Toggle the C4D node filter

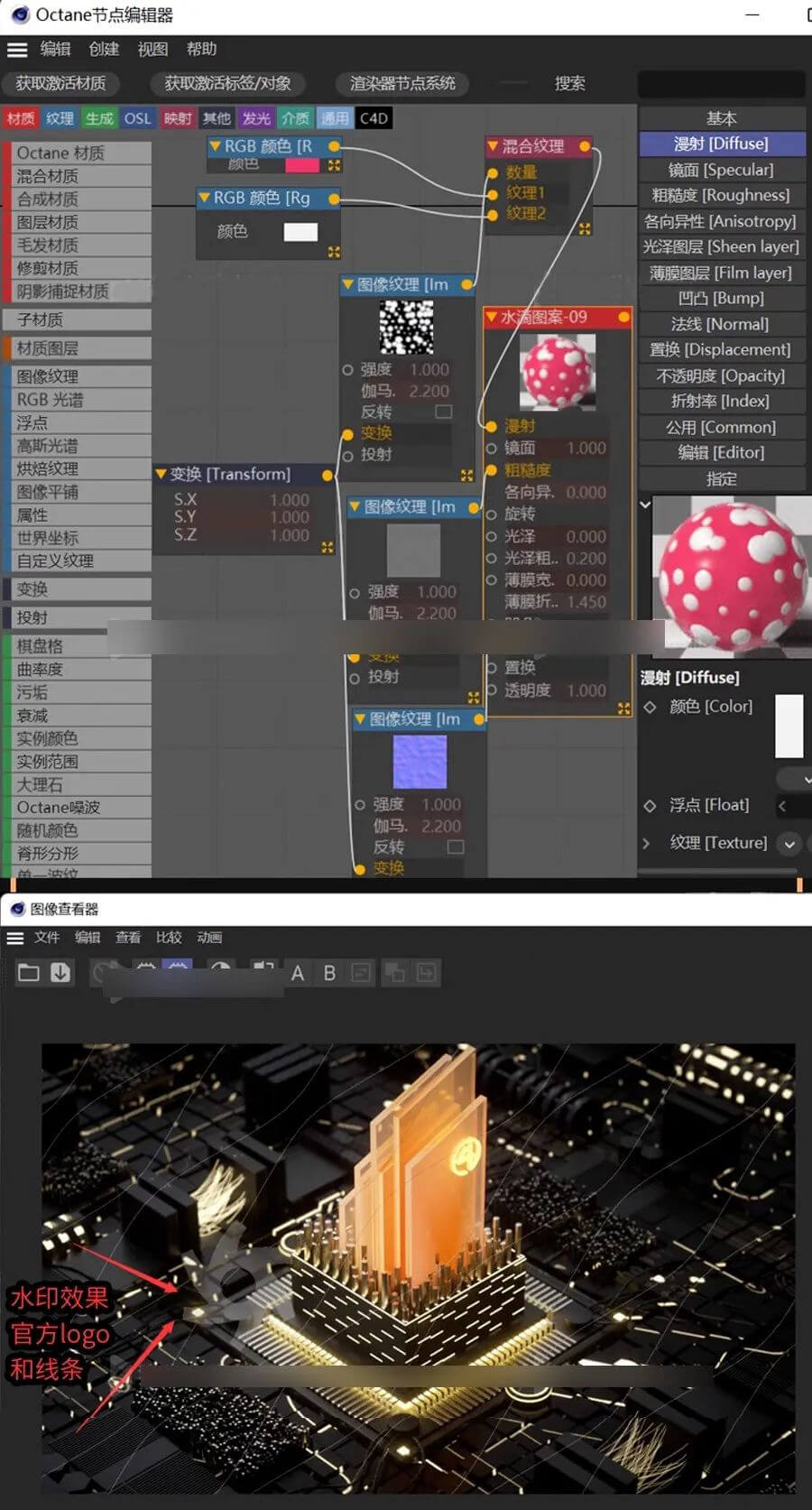(374, 118)
